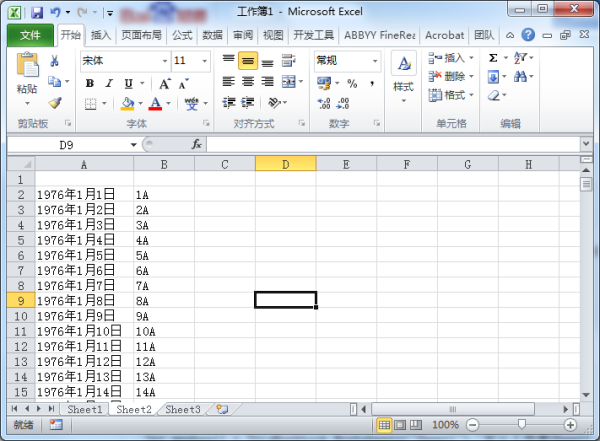Image resolution: width=600 pixels, height=441 pixels.
Task: Click the borders grid icon
Action: (91, 104)
